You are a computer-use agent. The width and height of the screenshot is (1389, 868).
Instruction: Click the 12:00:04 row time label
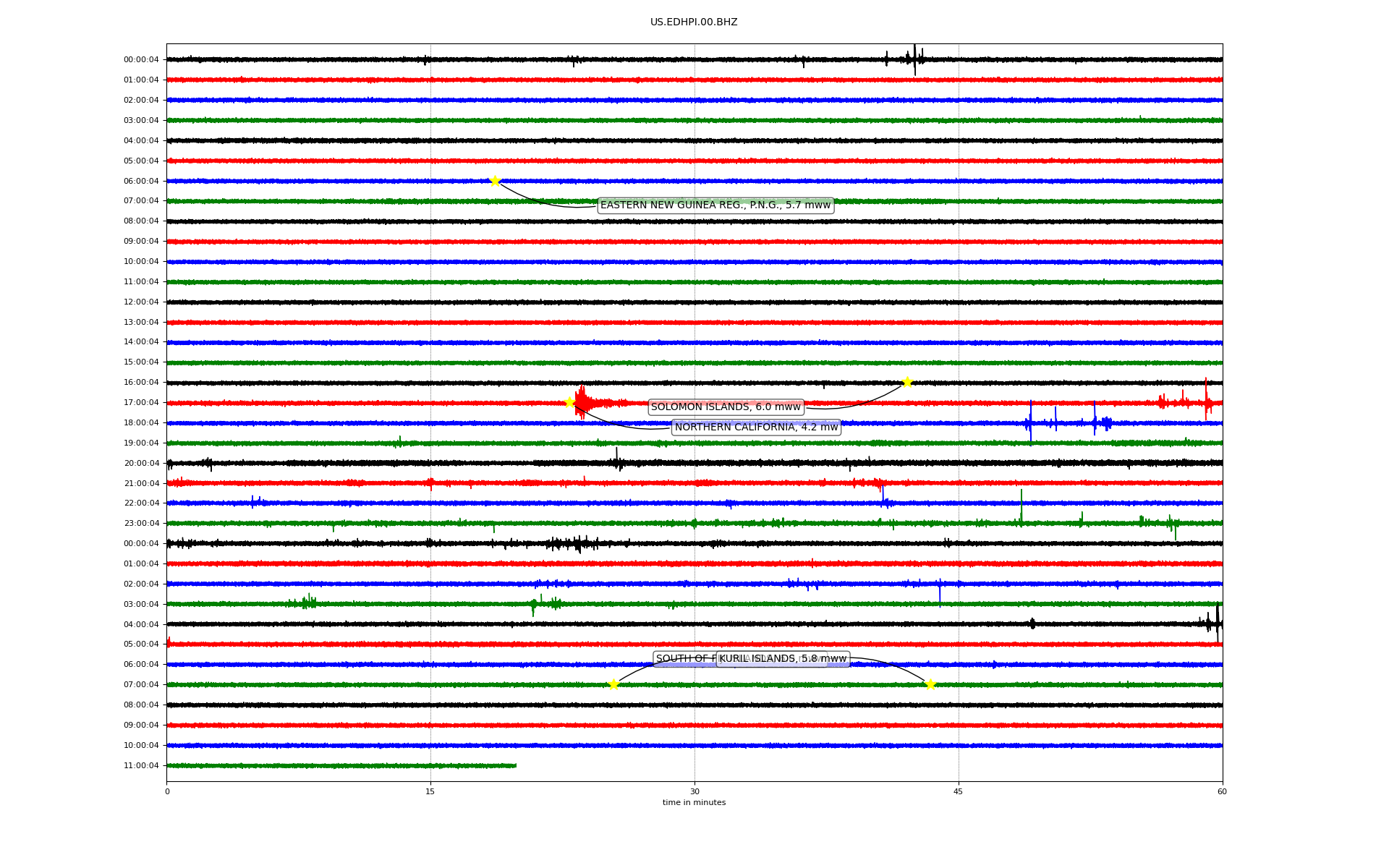(141, 302)
